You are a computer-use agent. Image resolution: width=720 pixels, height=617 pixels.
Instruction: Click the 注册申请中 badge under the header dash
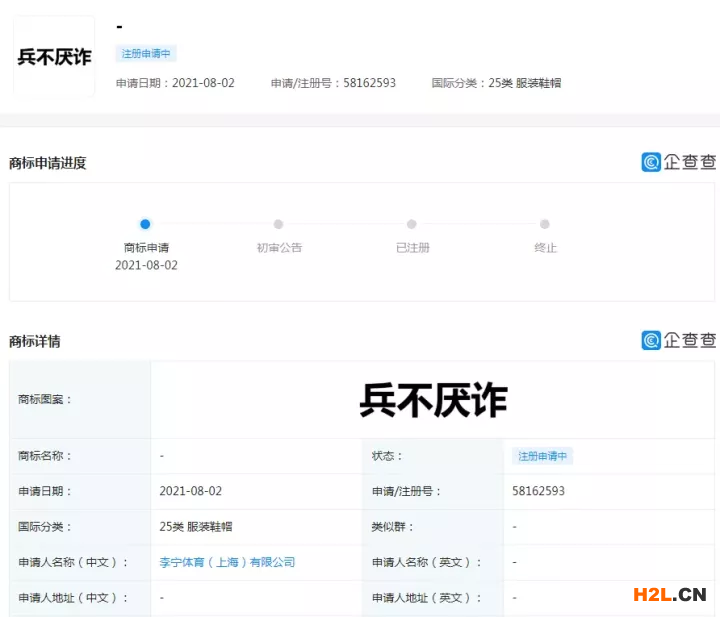click(146, 54)
